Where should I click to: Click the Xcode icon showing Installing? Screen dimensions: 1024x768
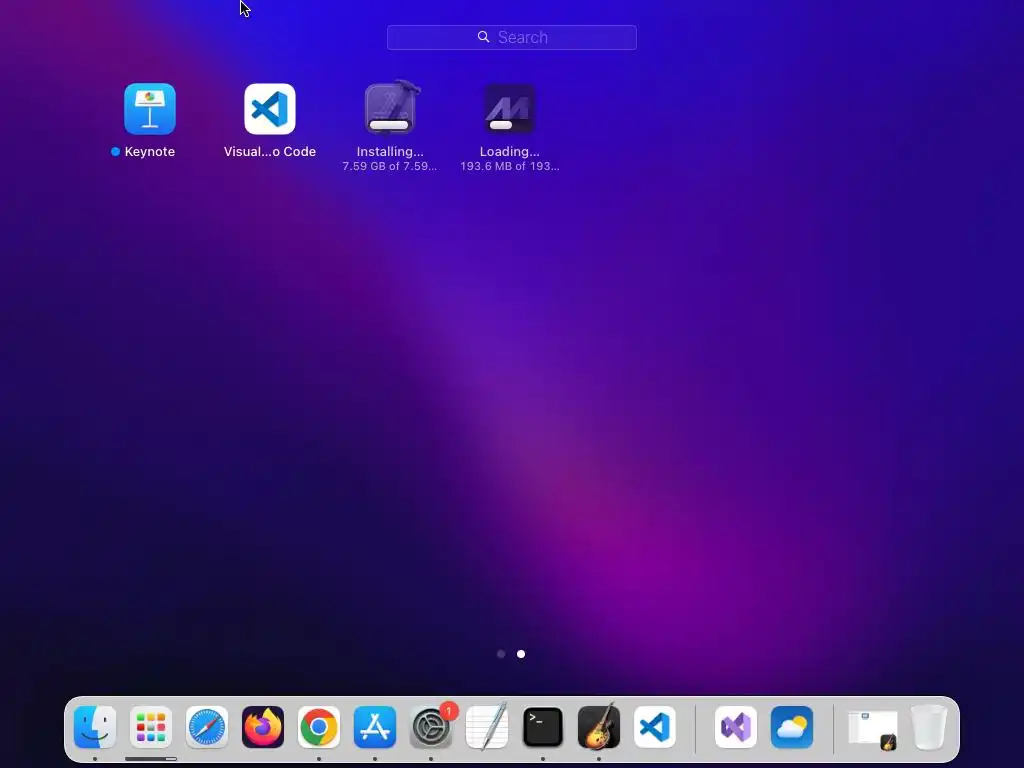pyautogui.click(x=391, y=108)
